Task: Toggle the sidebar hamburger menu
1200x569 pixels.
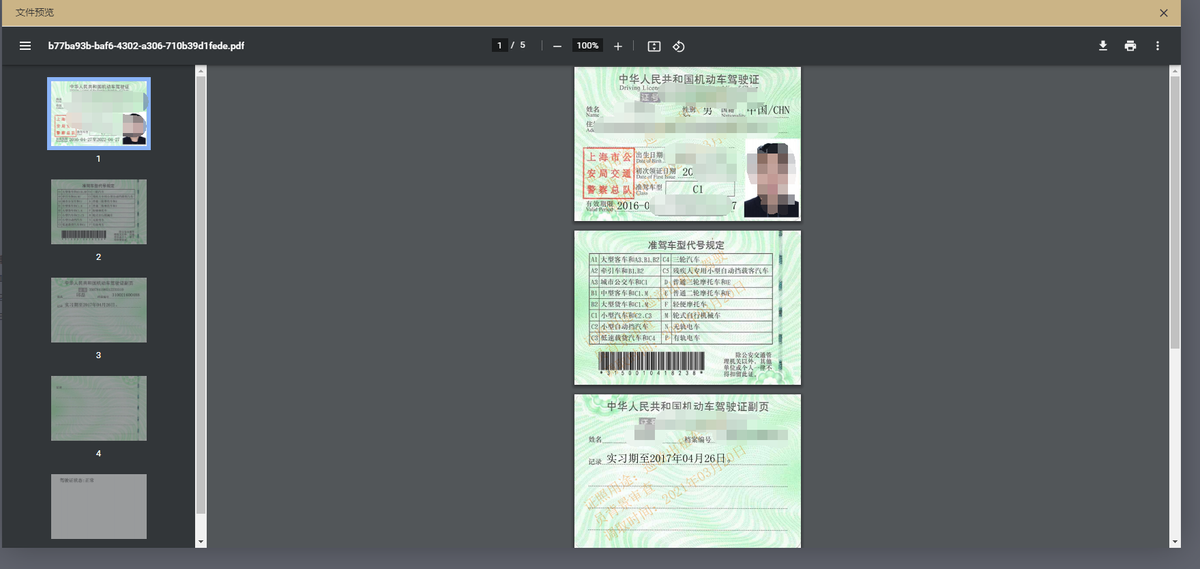Action: click(25, 46)
